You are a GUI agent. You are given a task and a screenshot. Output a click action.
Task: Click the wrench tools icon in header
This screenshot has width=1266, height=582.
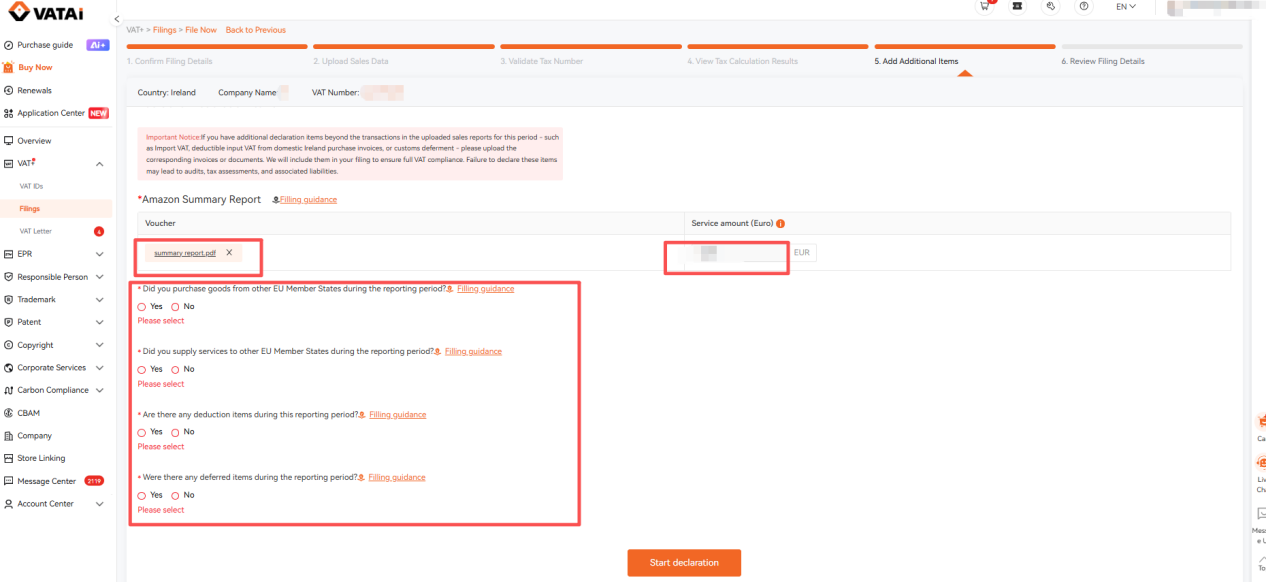pyautogui.click(x=1051, y=6)
